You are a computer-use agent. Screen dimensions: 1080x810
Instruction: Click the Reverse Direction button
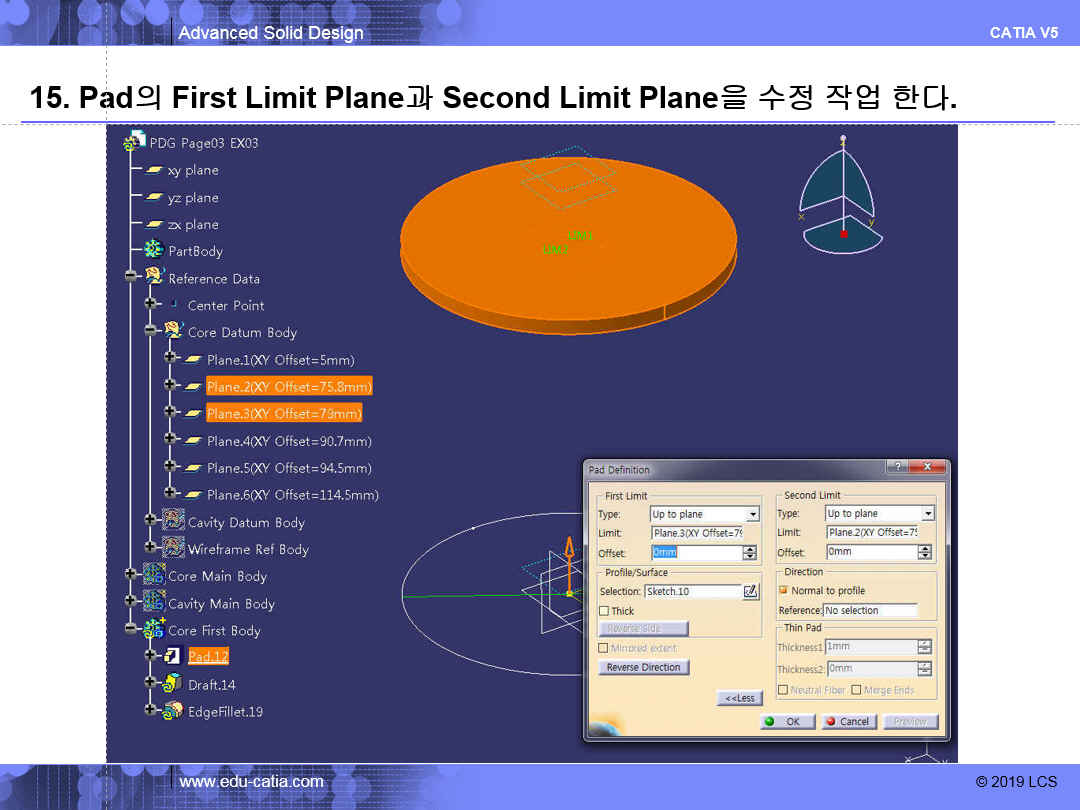pyautogui.click(x=643, y=667)
